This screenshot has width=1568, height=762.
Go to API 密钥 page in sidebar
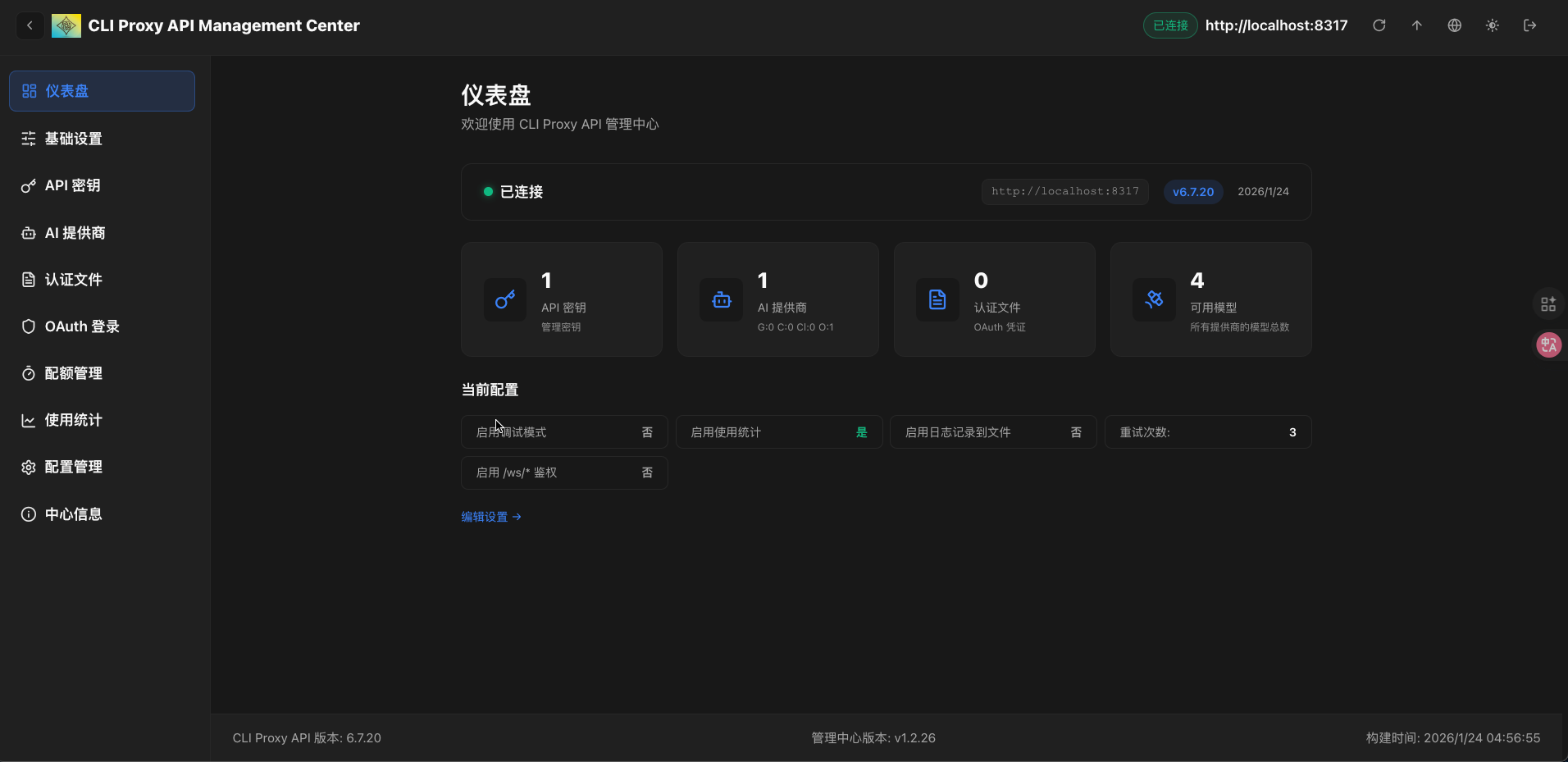pos(102,185)
